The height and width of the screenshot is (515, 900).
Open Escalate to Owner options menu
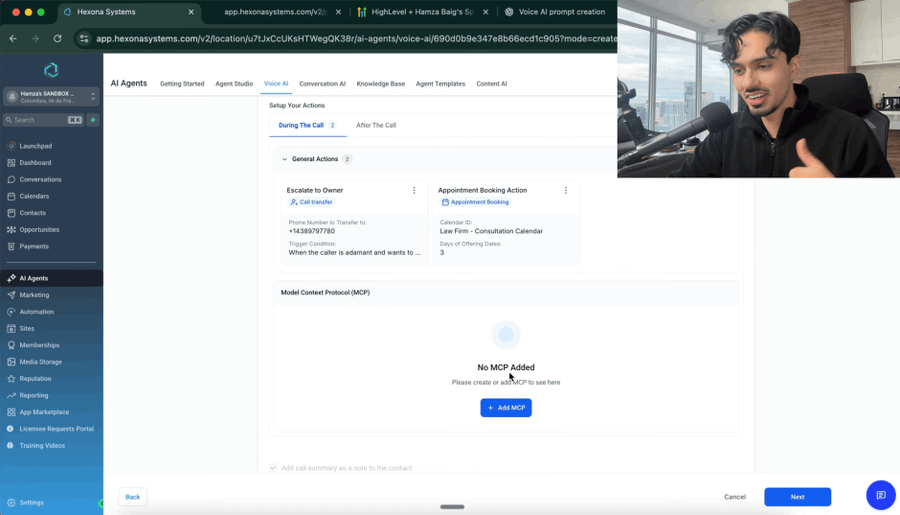414,190
